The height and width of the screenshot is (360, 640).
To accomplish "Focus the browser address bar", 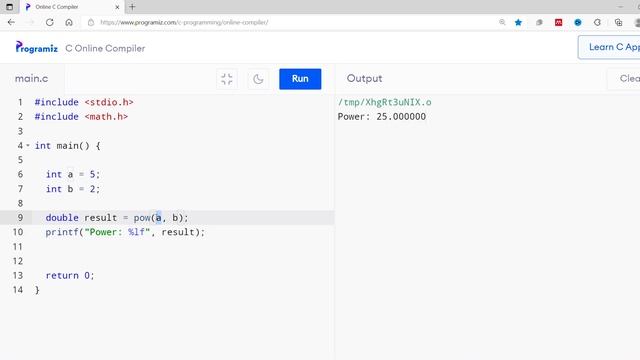I will point(286,22).
